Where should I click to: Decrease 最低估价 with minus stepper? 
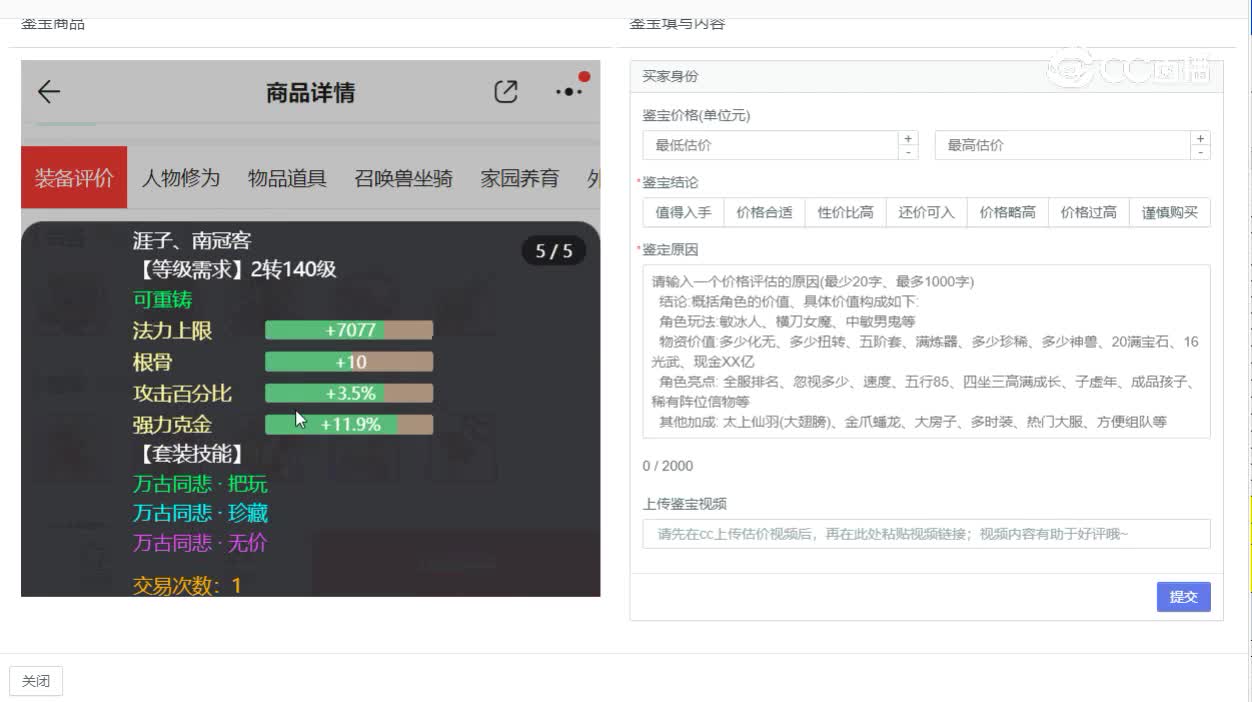pyautogui.click(x=908, y=152)
